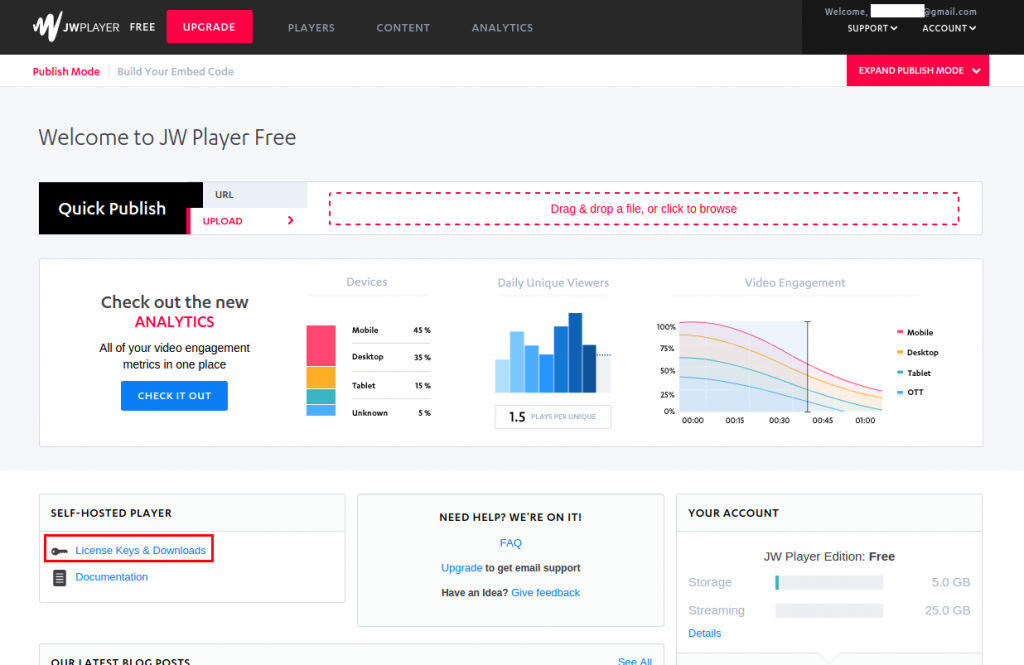Viewport: 1024px width, 665px height.
Task: Open the Analytics menu item
Action: (x=502, y=28)
